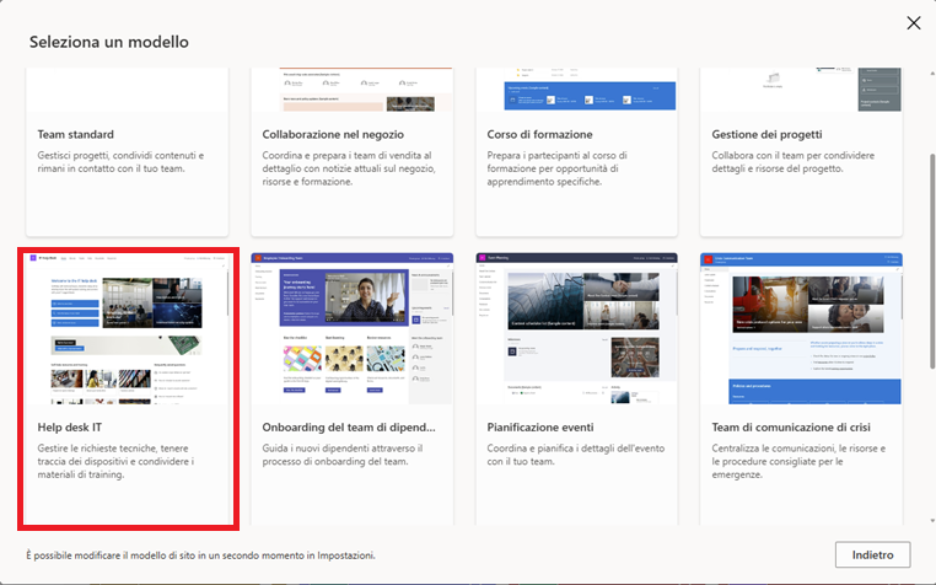Select the Gestione dei progetti title
The image size is (936, 585).
767,134
